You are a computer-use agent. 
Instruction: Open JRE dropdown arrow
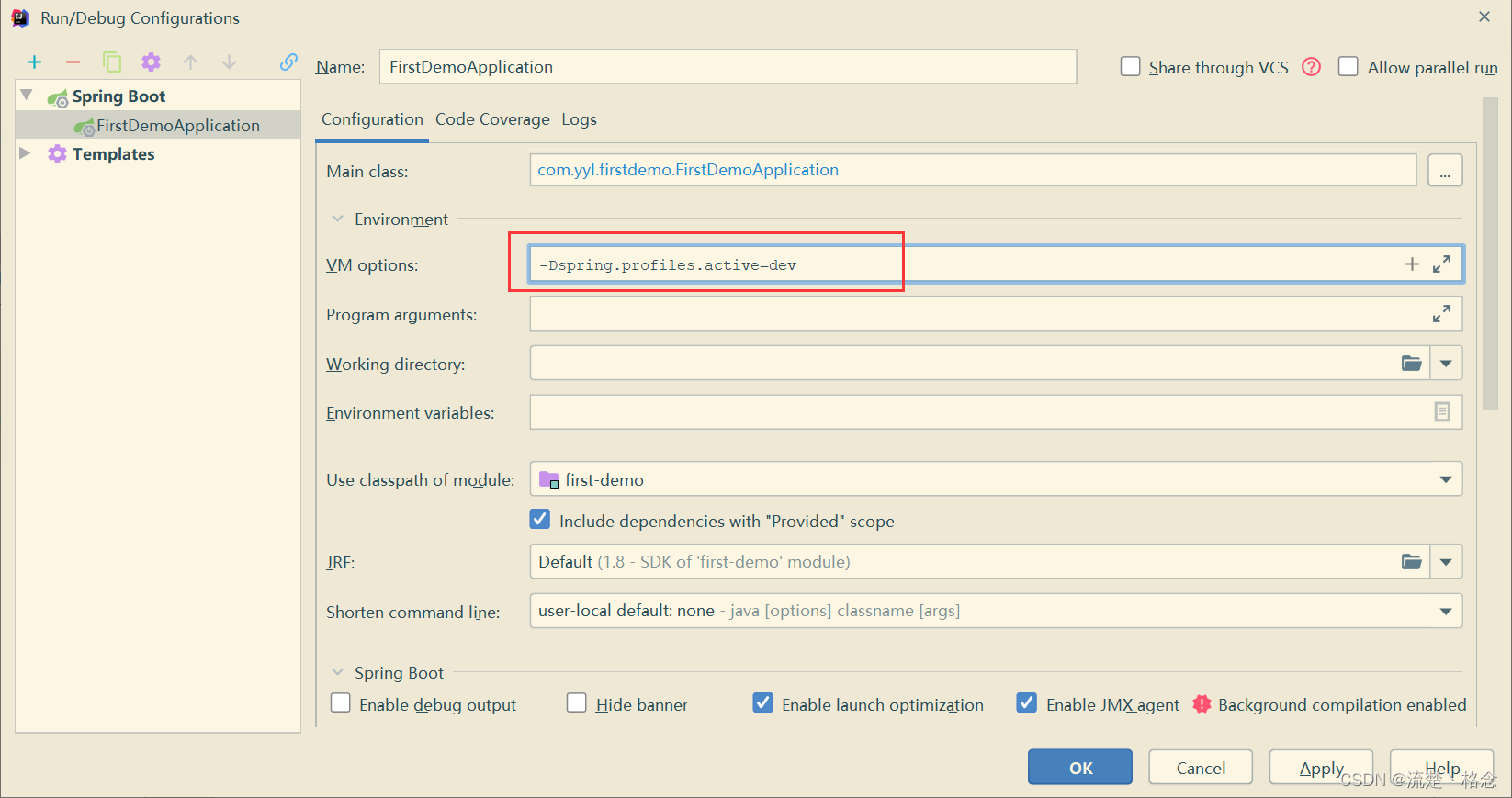(x=1446, y=561)
